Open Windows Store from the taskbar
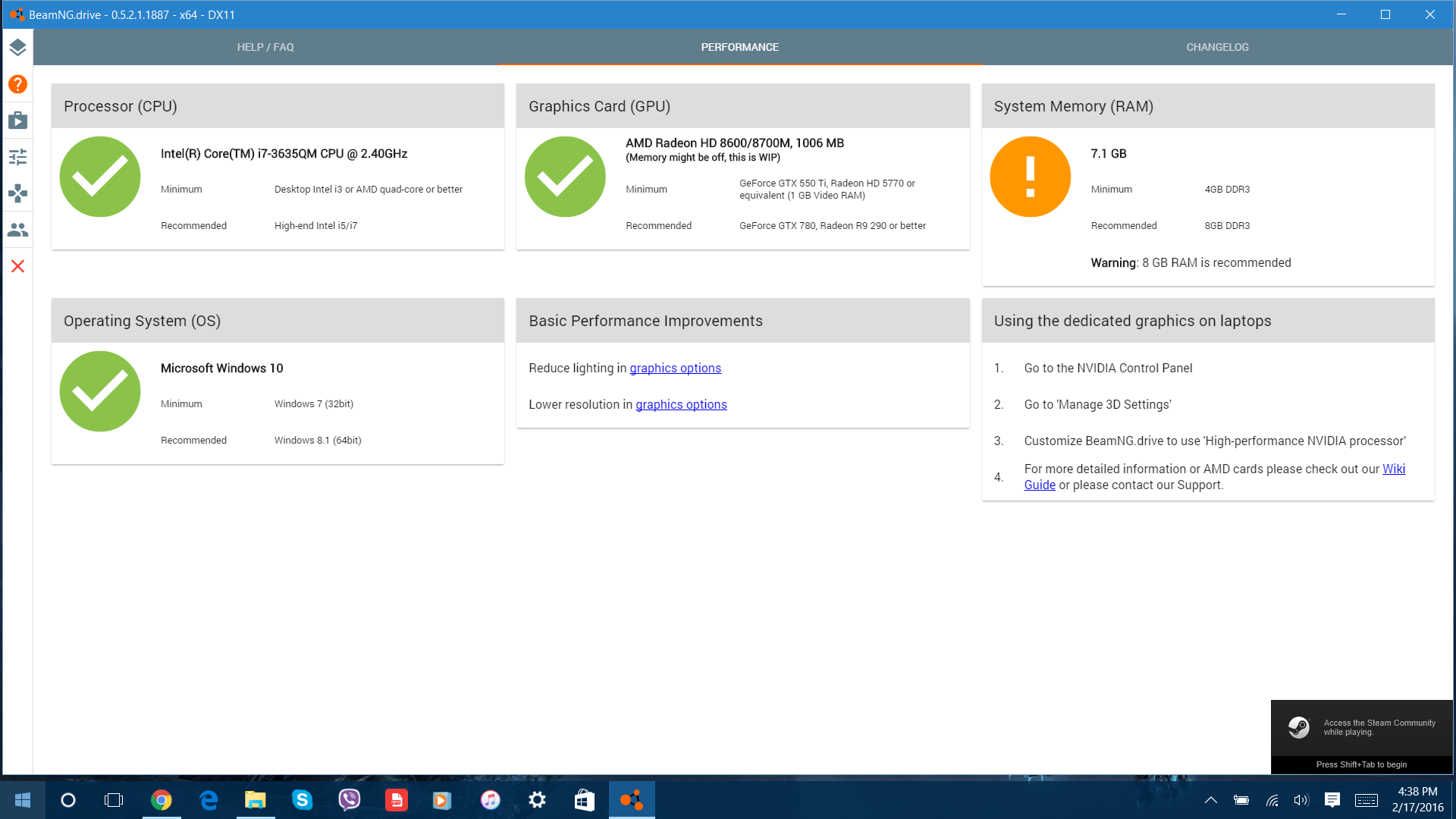 tap(584, 800)
